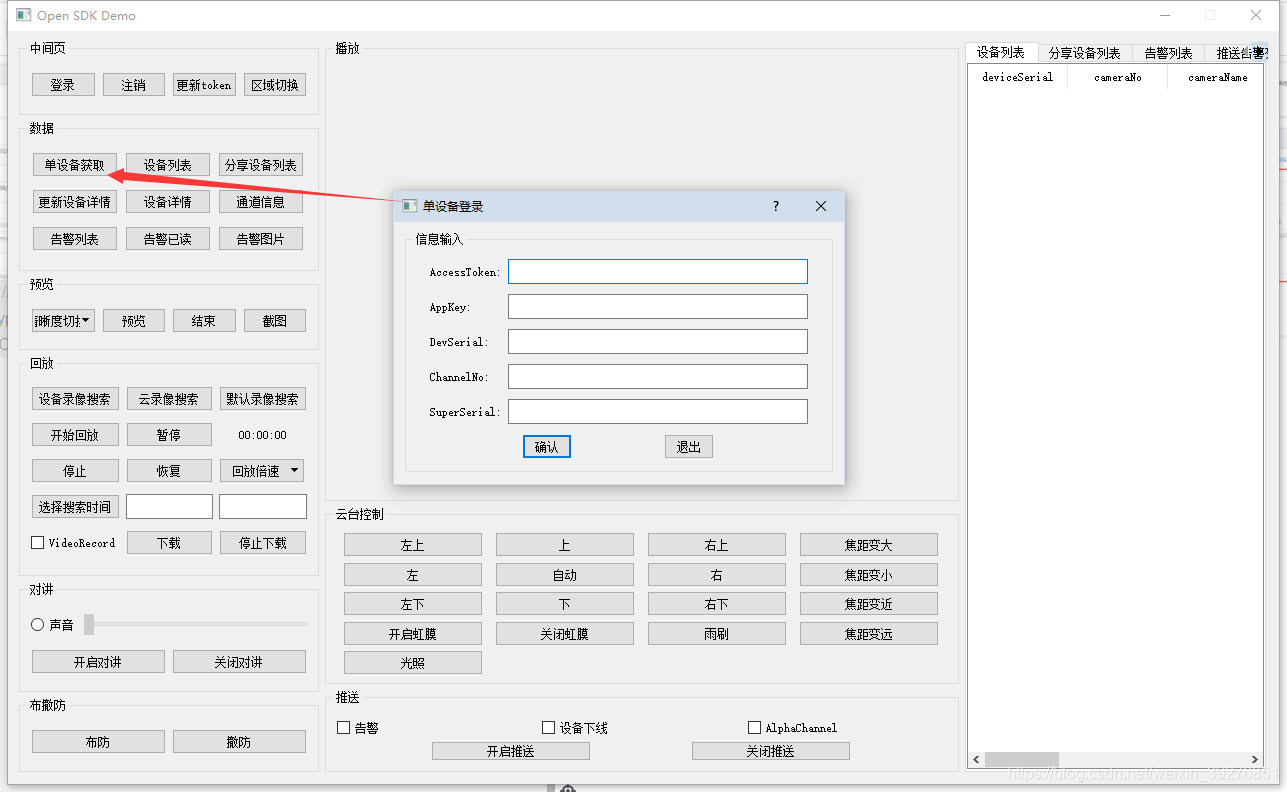Screen dimensions: 1287x792
Task: Click the 默认录像搜索 button
Action: (x=262, y=399)
